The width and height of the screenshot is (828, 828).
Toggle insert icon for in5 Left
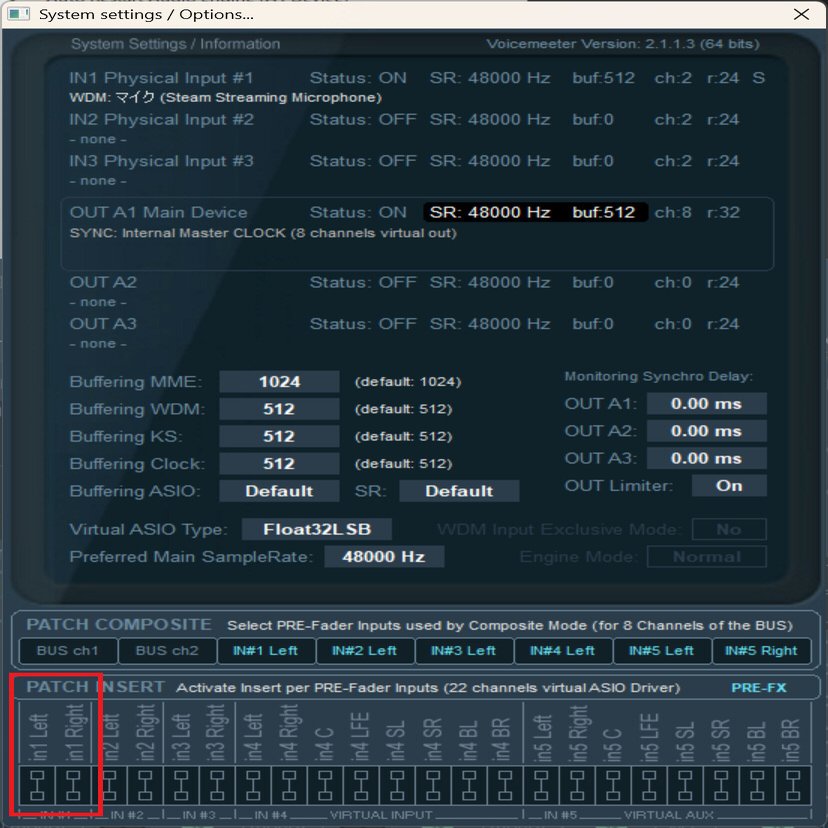pos(541,785)
